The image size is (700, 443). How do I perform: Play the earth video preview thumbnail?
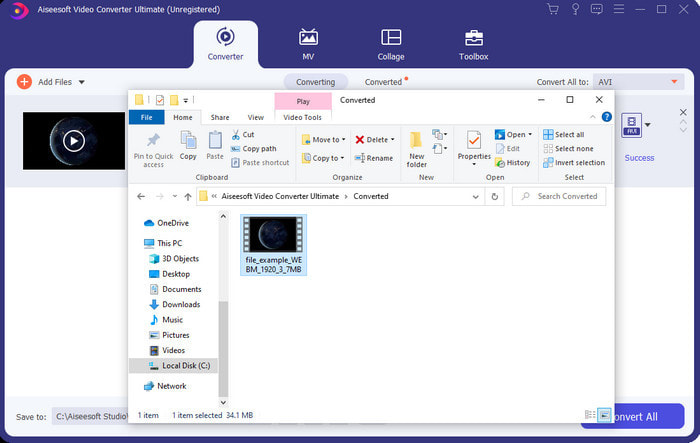click(74, 141)
